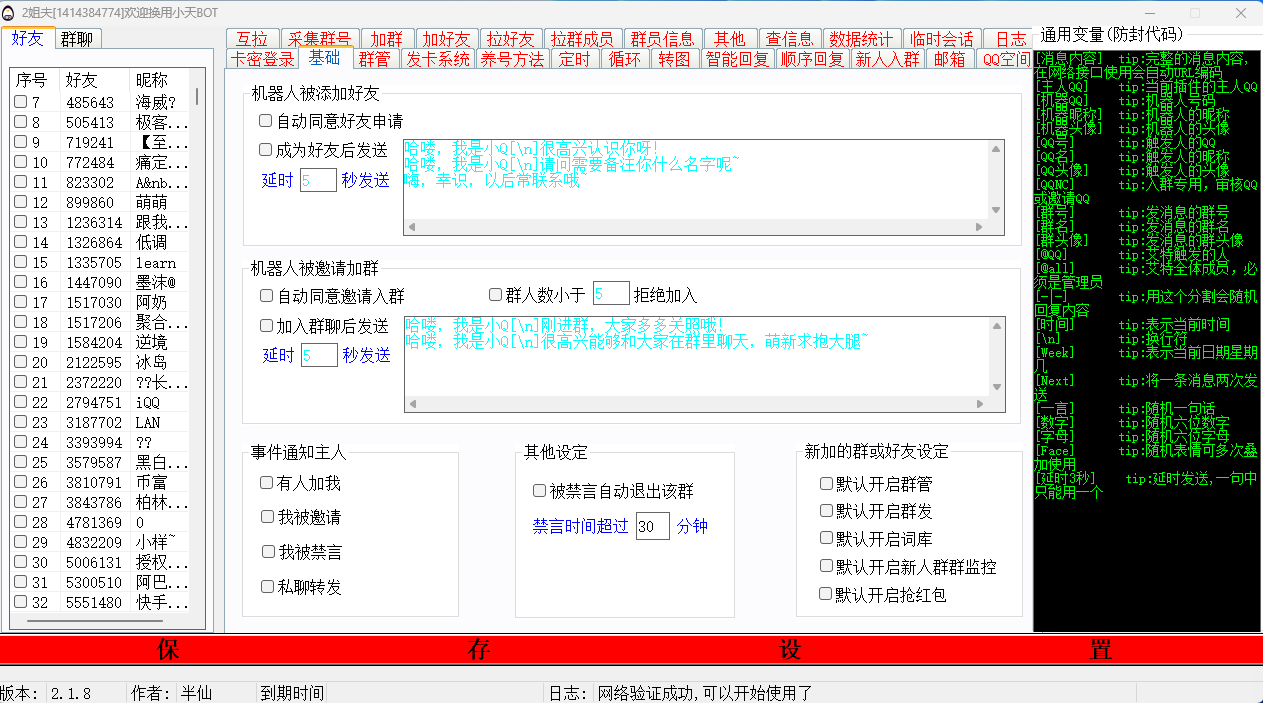Click the 禁言时间超过 minutes input field

click(x=652, y=526)
